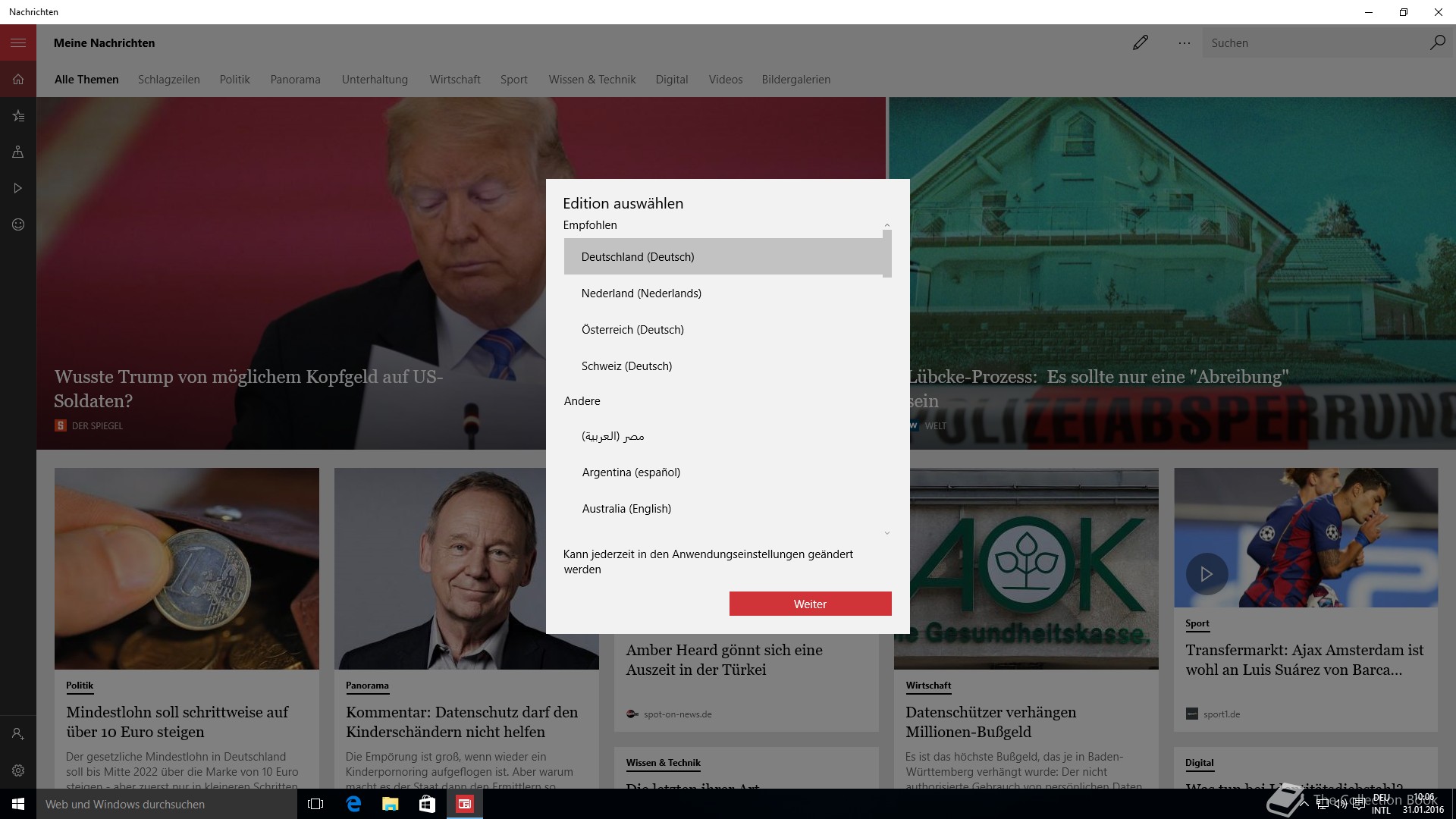
Task: Open the Panorama tab
Action: coord(295,80)
